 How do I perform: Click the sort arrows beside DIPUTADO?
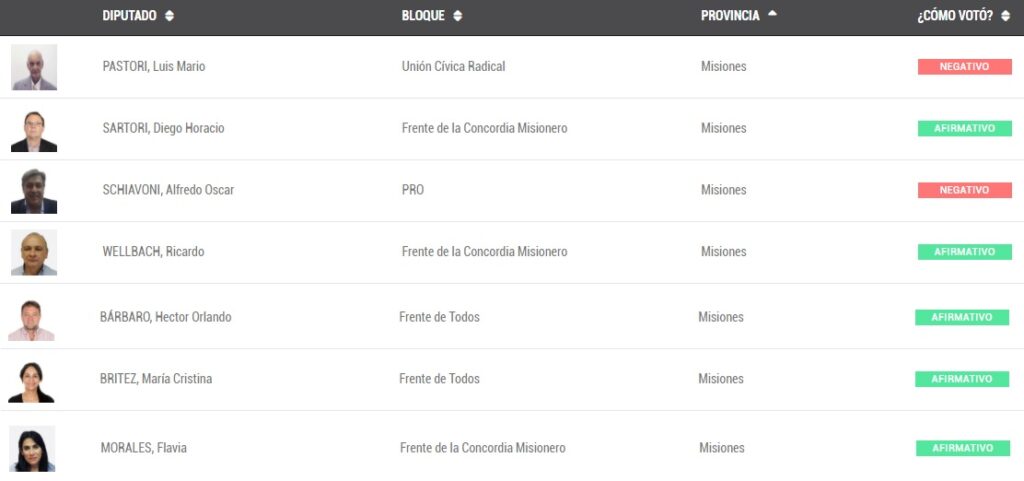coord(169,16)
